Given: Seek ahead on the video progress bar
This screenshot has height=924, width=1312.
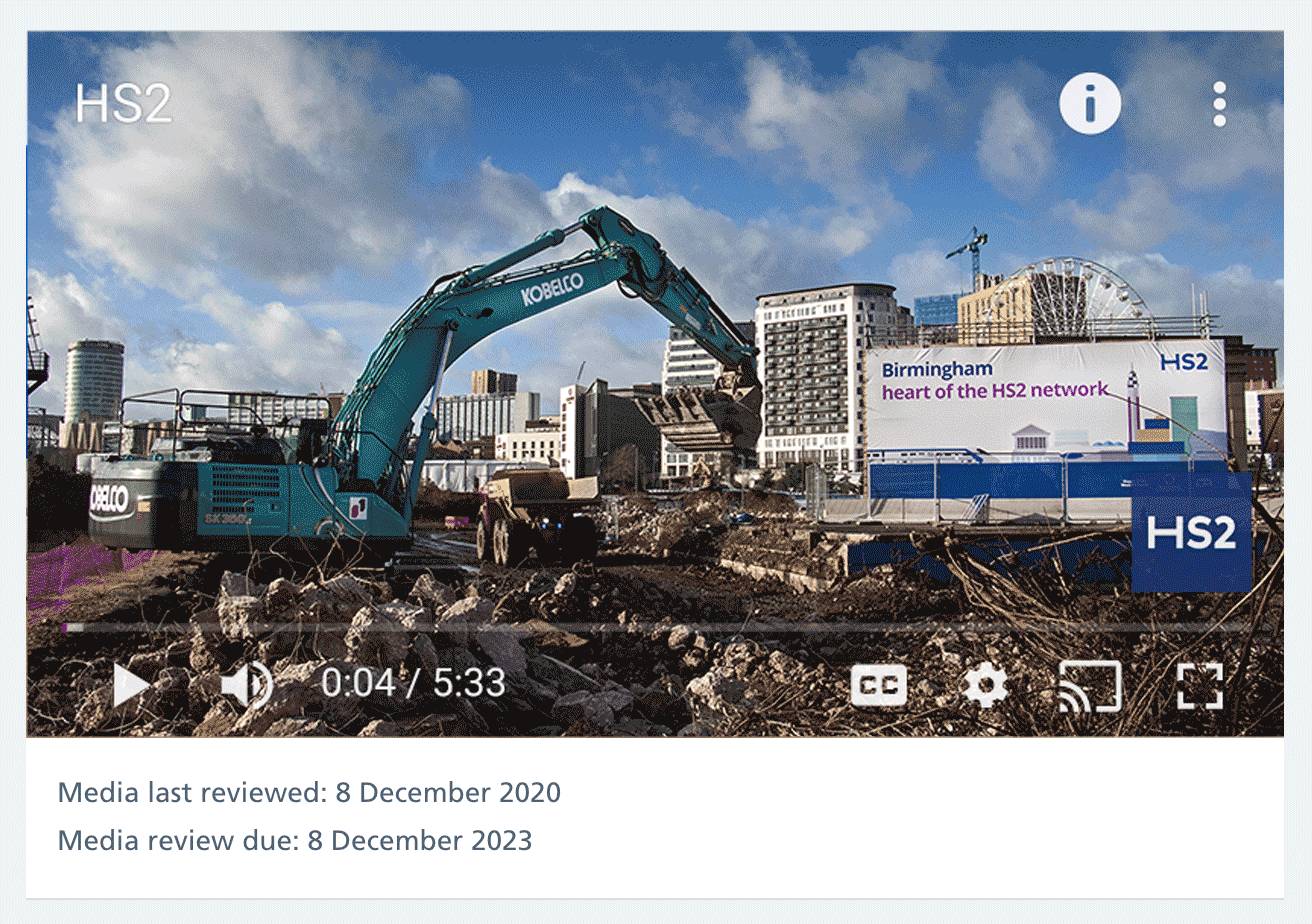Looking at the screenshot, I should click(650, 625).
